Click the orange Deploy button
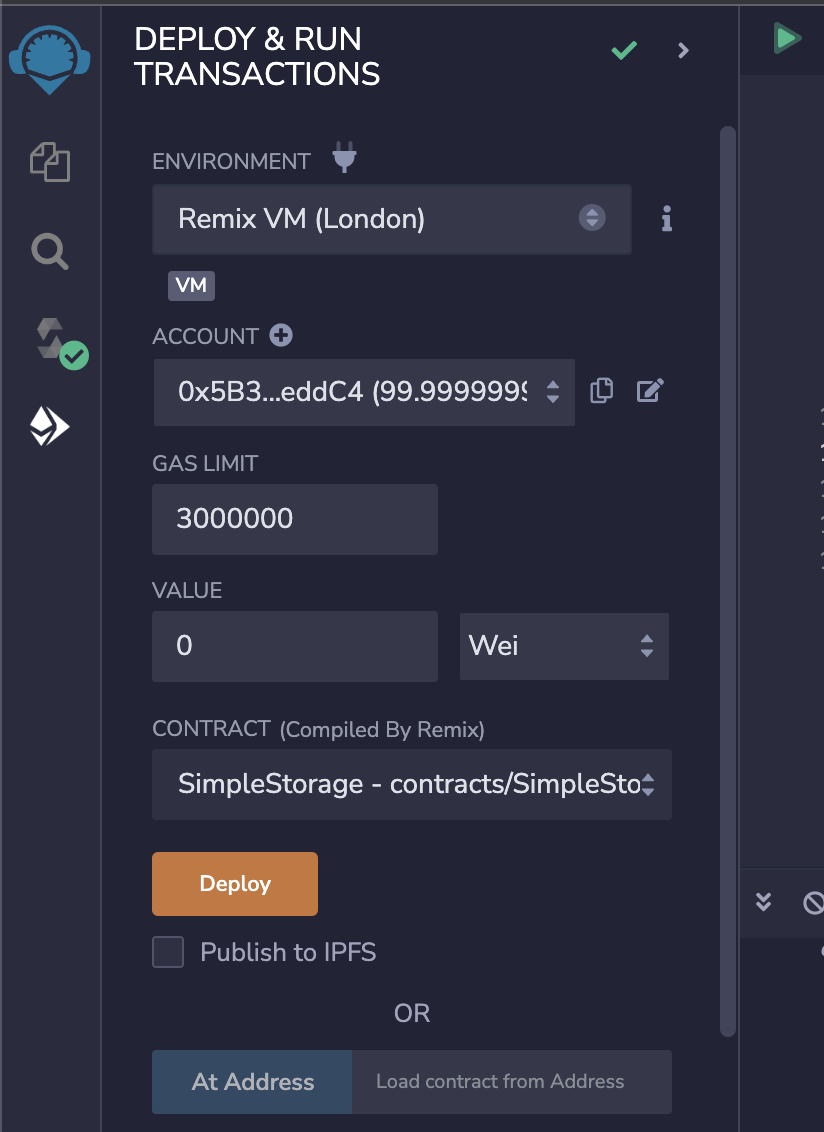 click(x=235, y=884)
